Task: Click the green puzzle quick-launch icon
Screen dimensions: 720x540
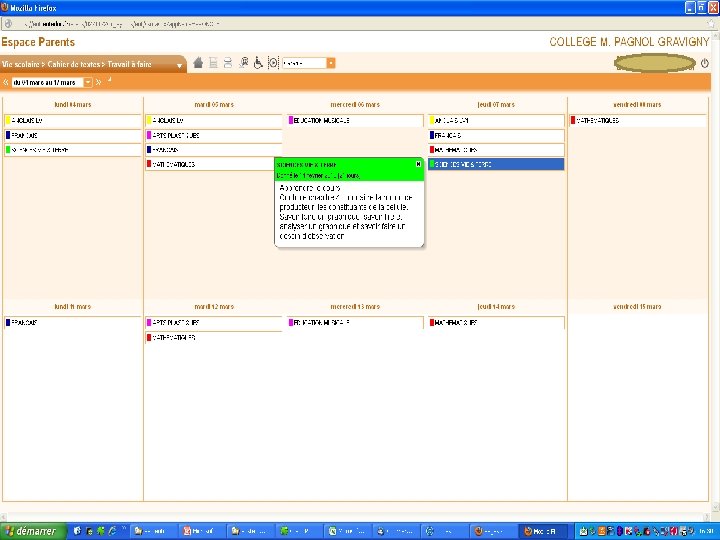Action: click(x=101, y=531)
